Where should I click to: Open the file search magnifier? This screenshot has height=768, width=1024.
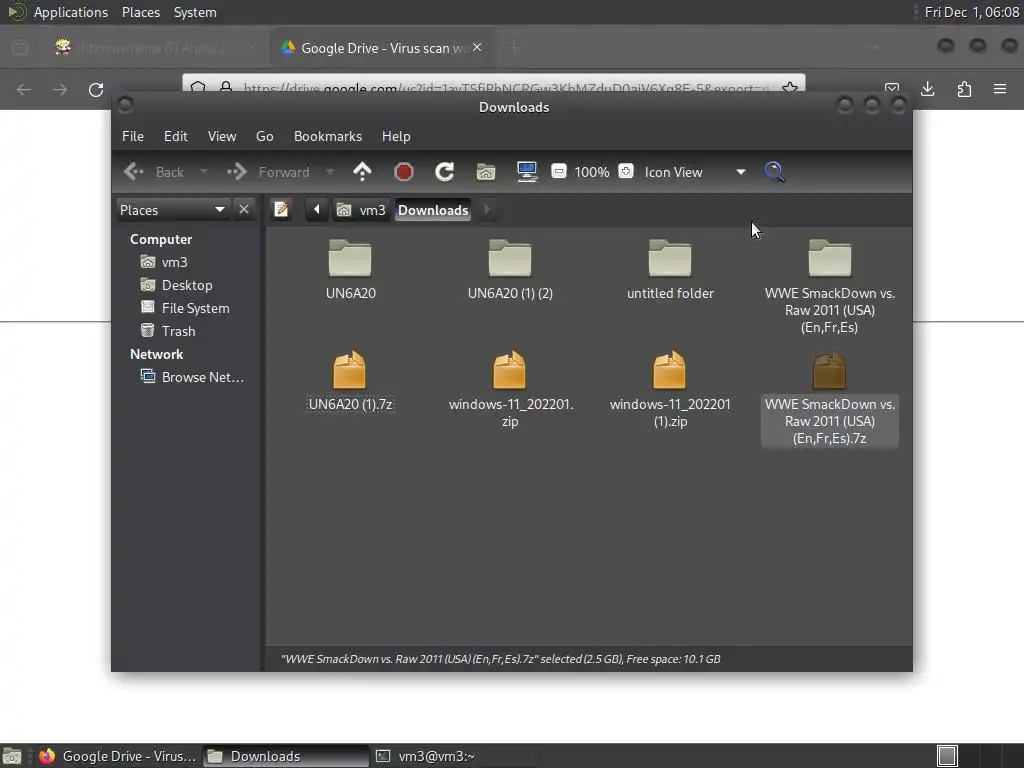[775, 172]
